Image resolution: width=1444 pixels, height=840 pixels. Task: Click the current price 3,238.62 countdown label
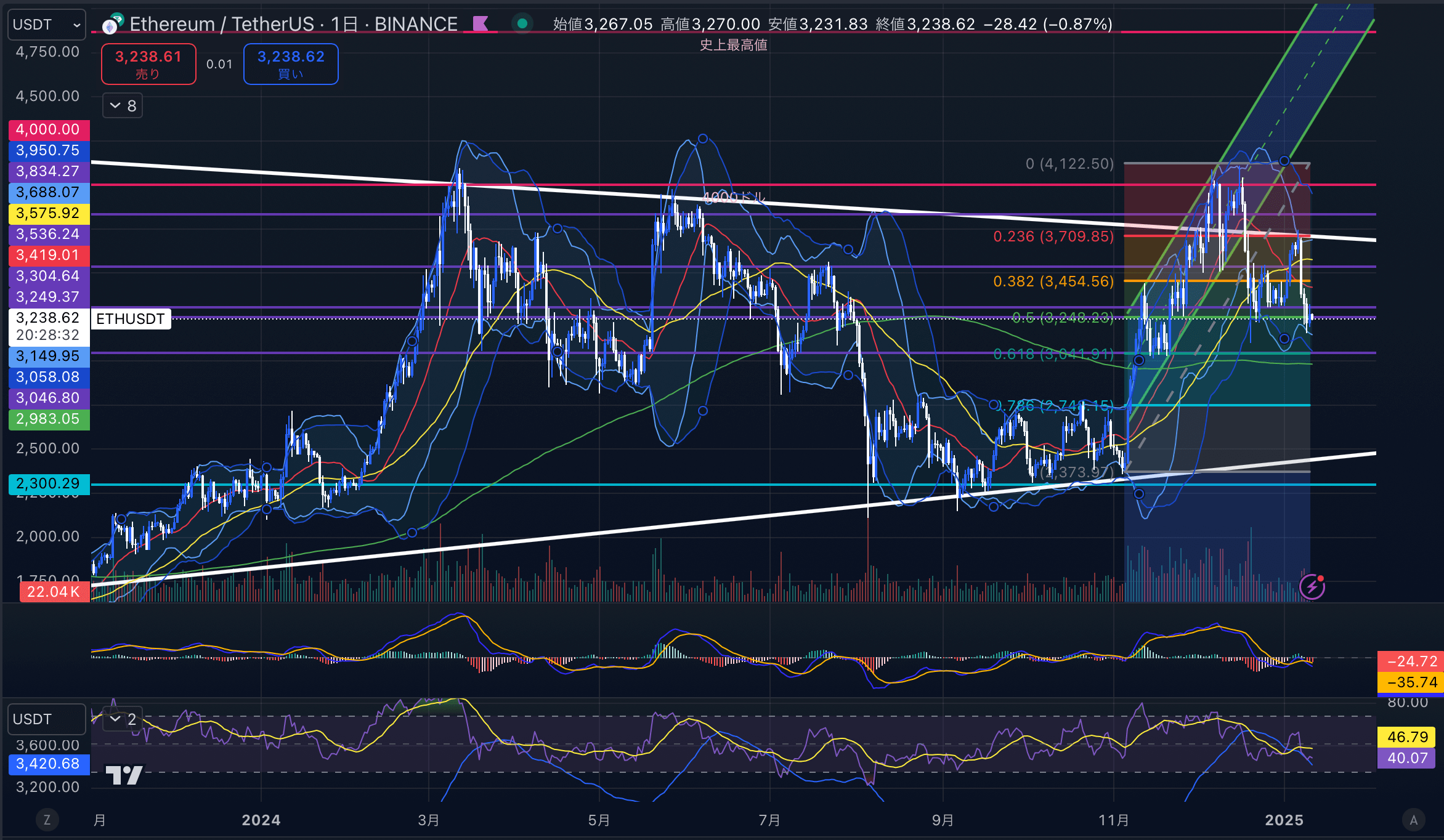pos(49,326)
